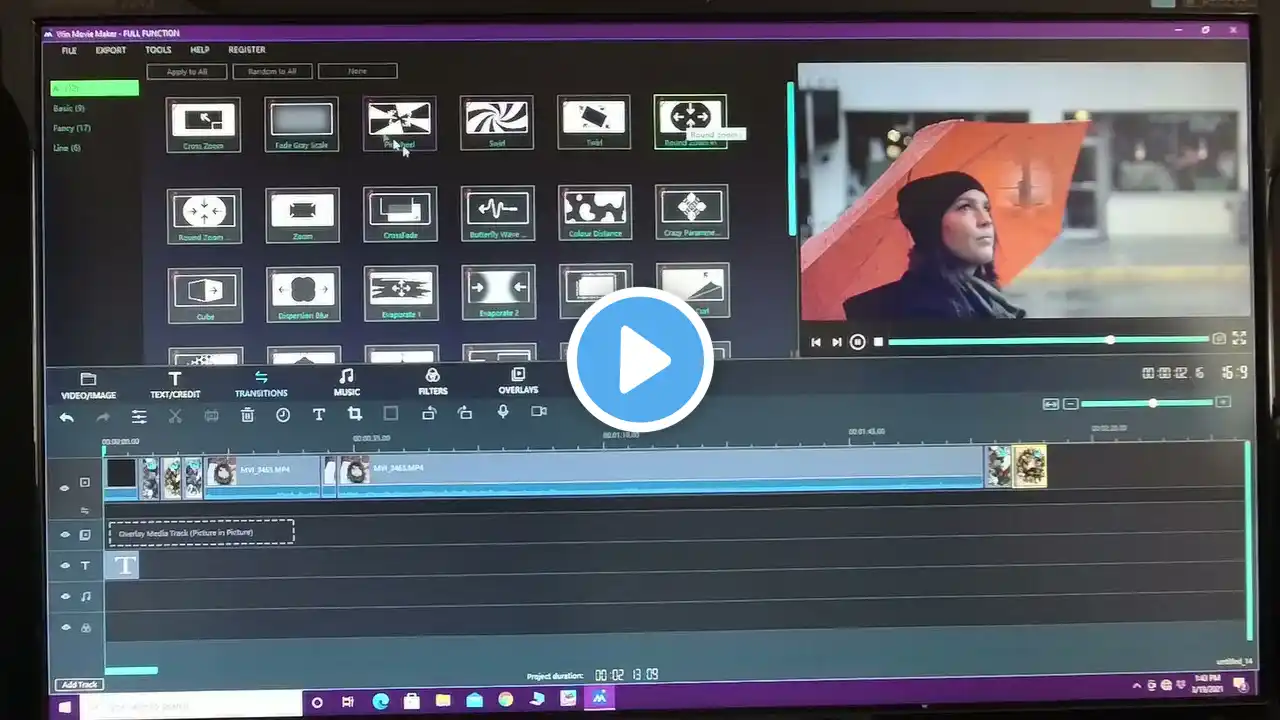The width and height of the screenshot is (1280, 720).
Task: Select the Swirl transition thumbnail
Action: coord(496,122)
